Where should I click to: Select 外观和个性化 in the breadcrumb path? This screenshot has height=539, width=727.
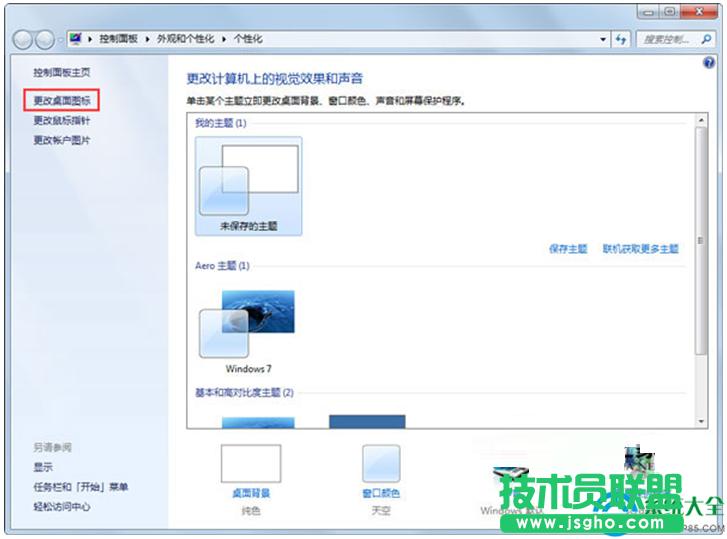[185, 39]
